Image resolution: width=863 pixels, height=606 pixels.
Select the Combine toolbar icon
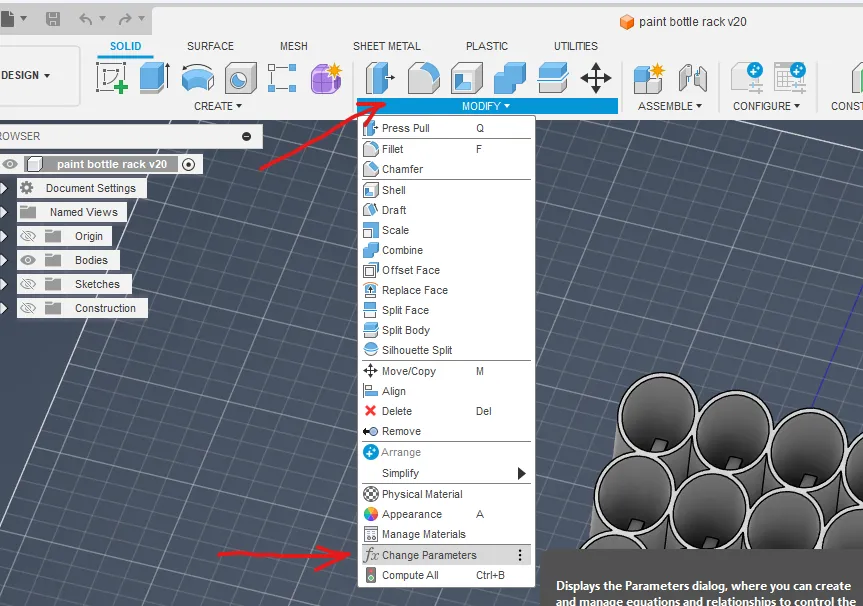pos(510,78)
